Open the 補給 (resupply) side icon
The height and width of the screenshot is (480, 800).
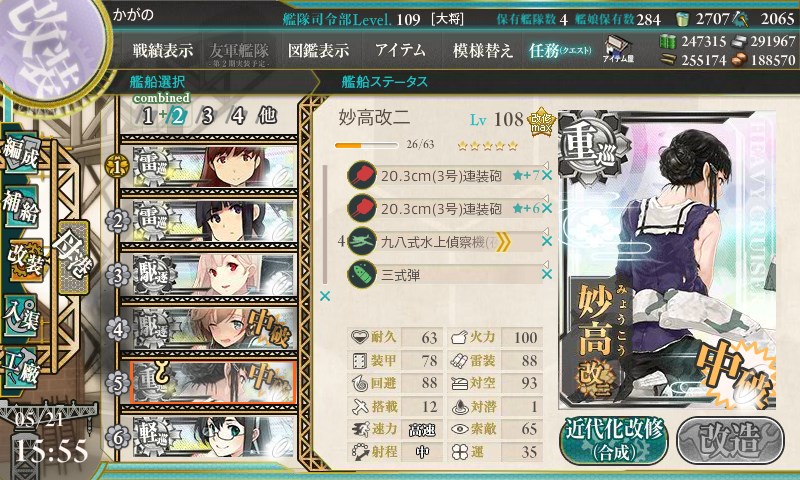point(21,206)
